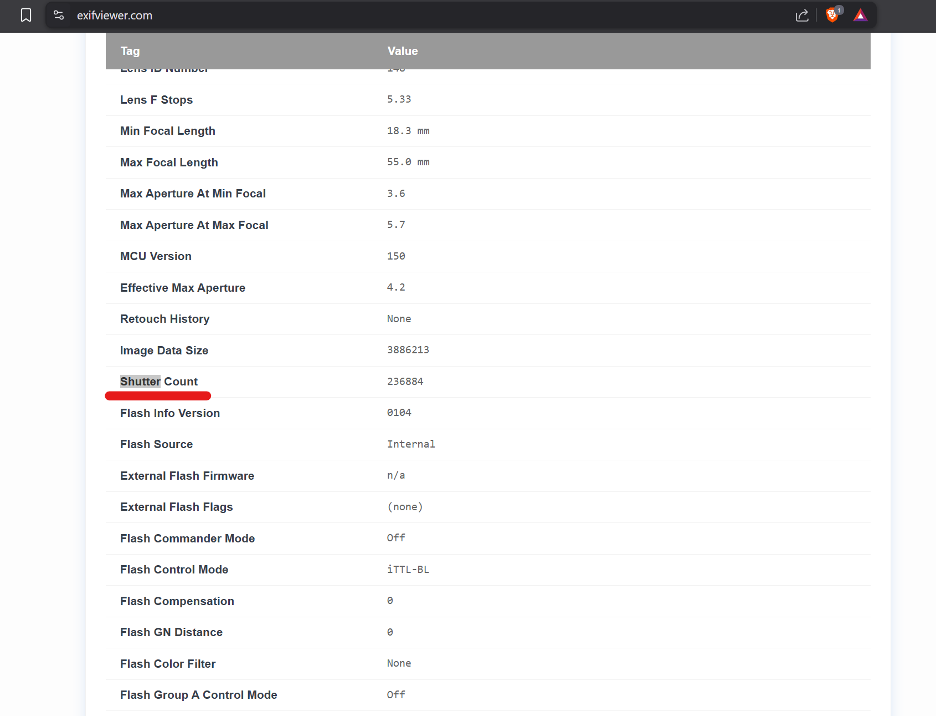Click the share page icon
936x716 pixels.
point(801,15)
